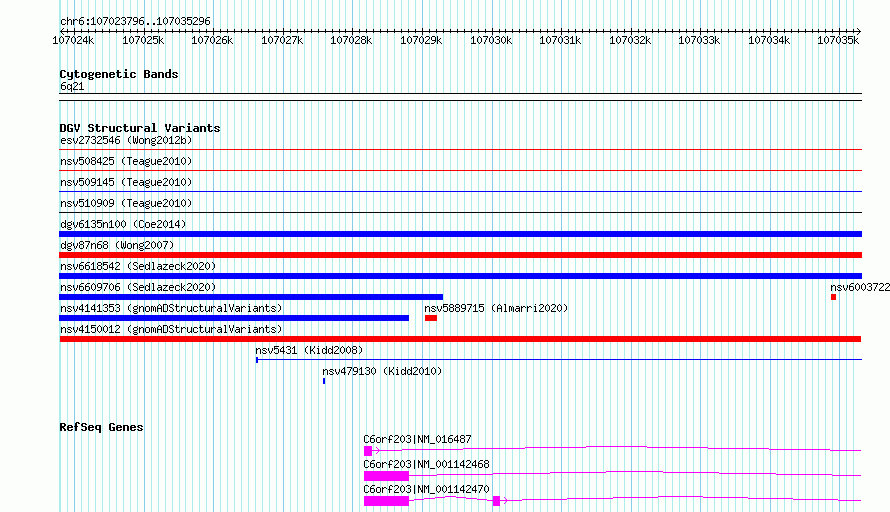Click the 107031k ruler tick label
Image resolution: width=890 pixels, height=512 pixels.
coord(560,40)
